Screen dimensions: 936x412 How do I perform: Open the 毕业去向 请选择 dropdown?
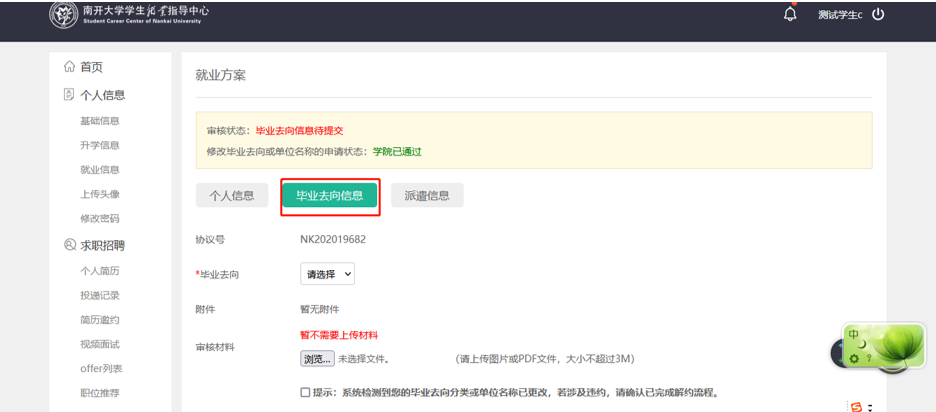click(x=327, y=274)
